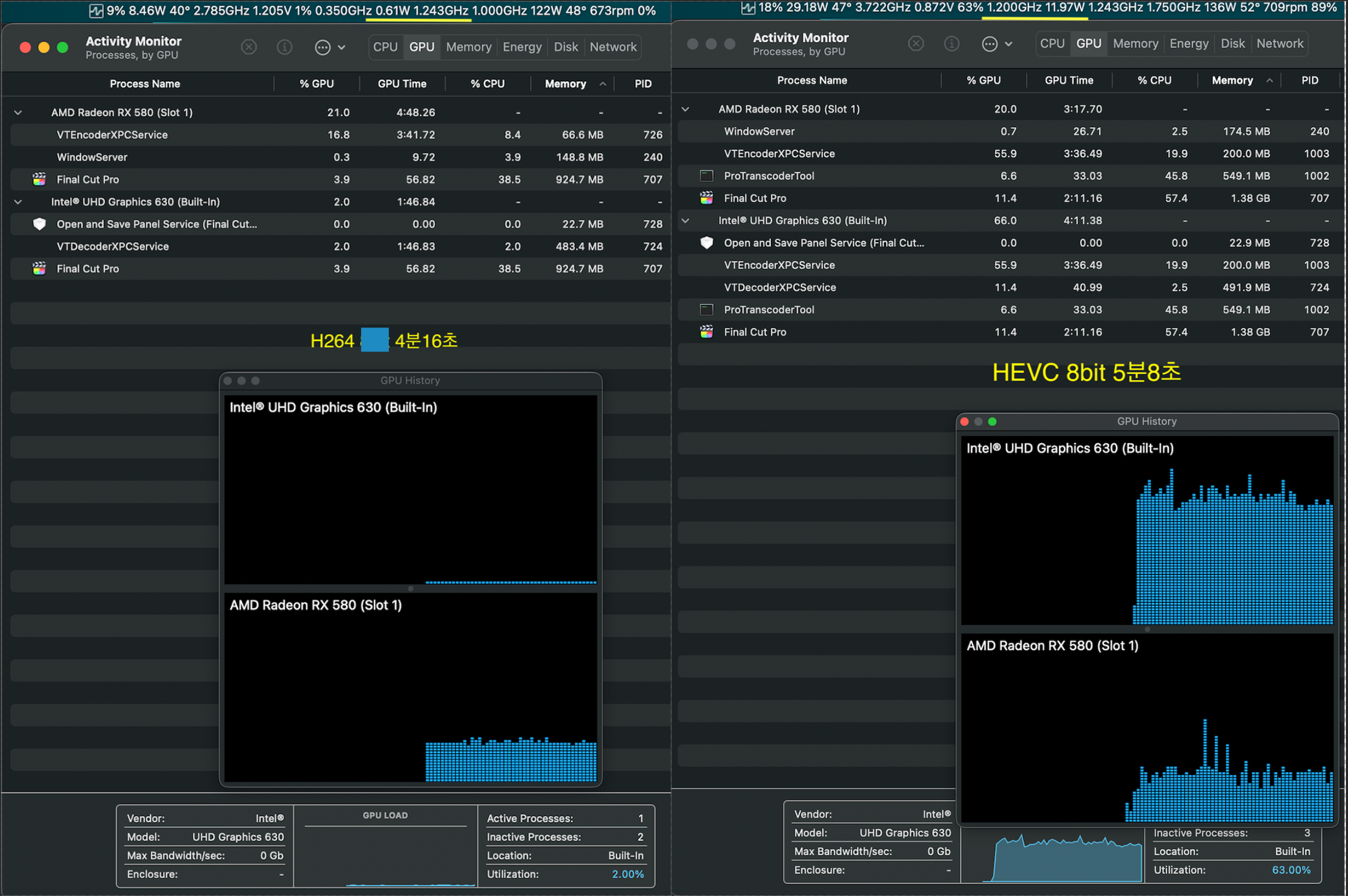Collapse Intel UHD Graphics 630 group in right window
Image resolution: width=1348 pixels, height=896 pixels.
pos(685,221)
